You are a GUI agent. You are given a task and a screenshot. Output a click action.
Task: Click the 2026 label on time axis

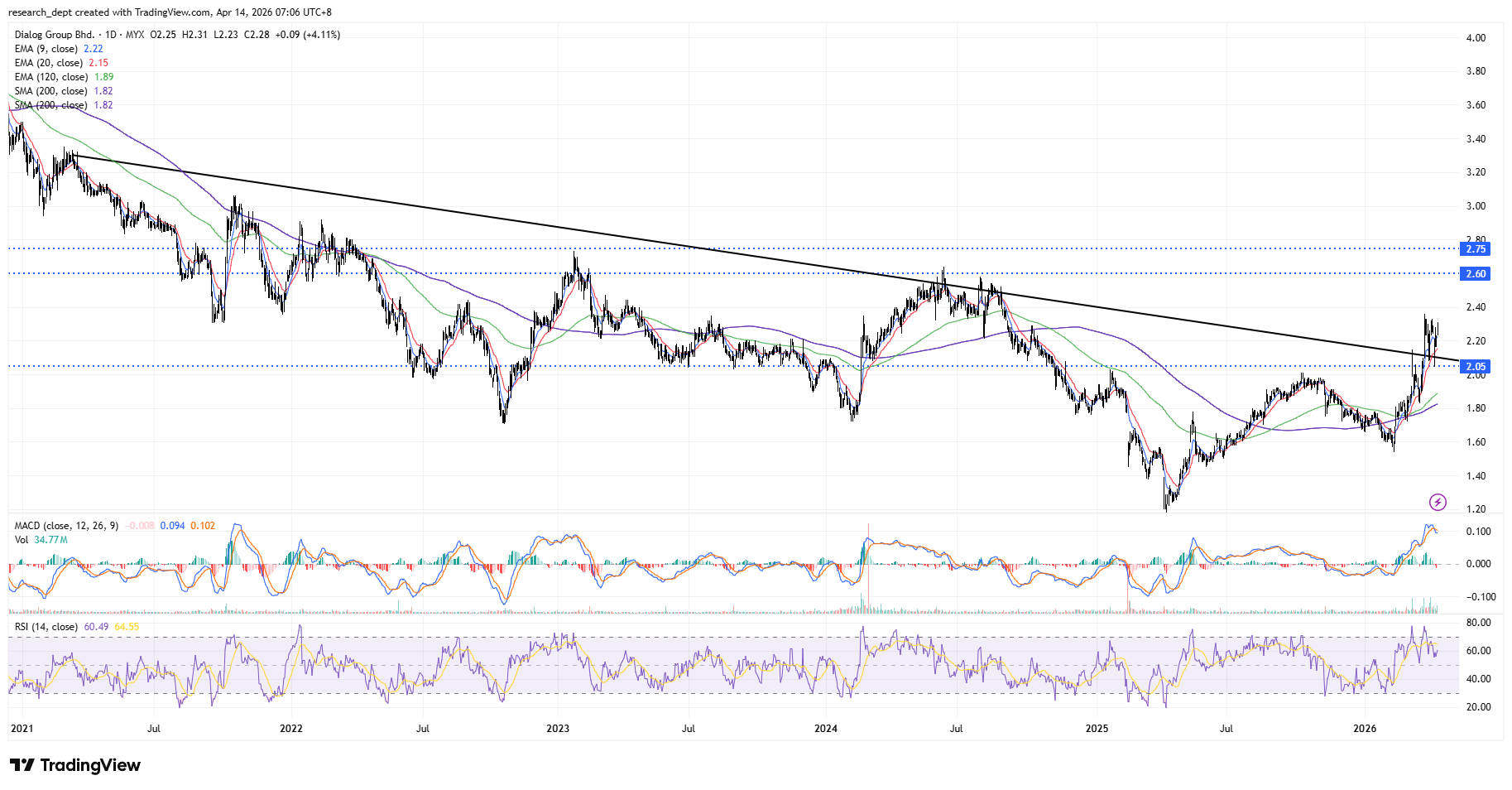point(1365,729)
